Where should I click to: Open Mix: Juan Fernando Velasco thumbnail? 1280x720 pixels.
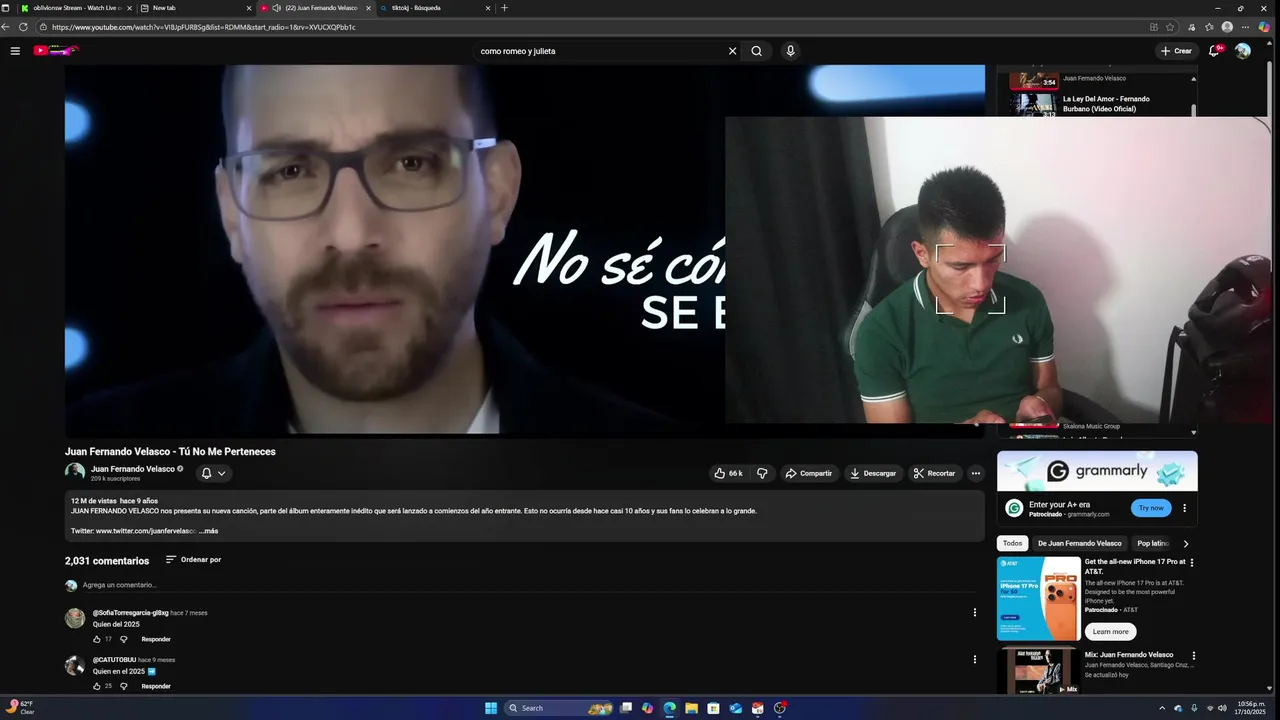pos(1038,670)
